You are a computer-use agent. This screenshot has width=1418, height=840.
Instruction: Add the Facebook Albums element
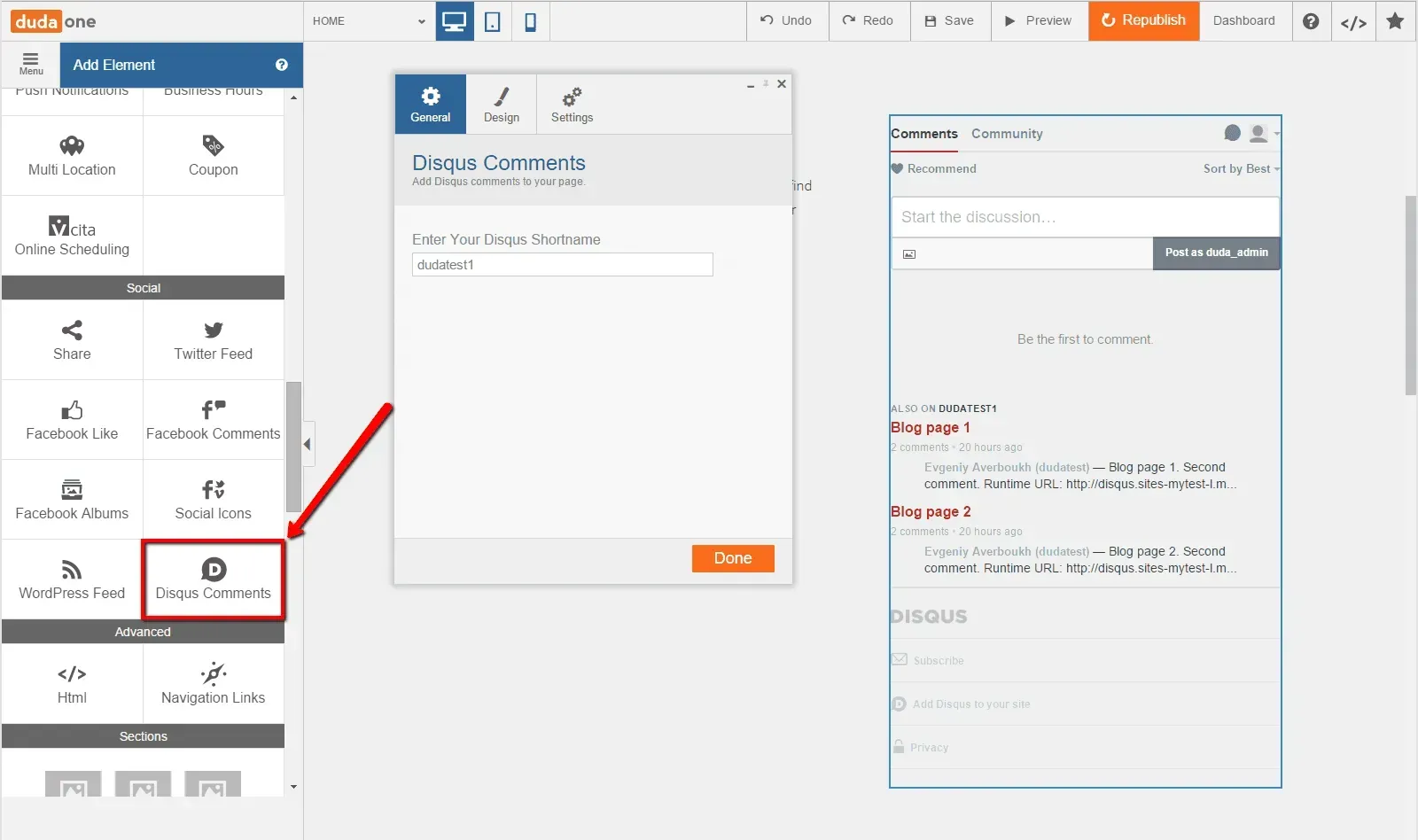(x=72, y=500)
